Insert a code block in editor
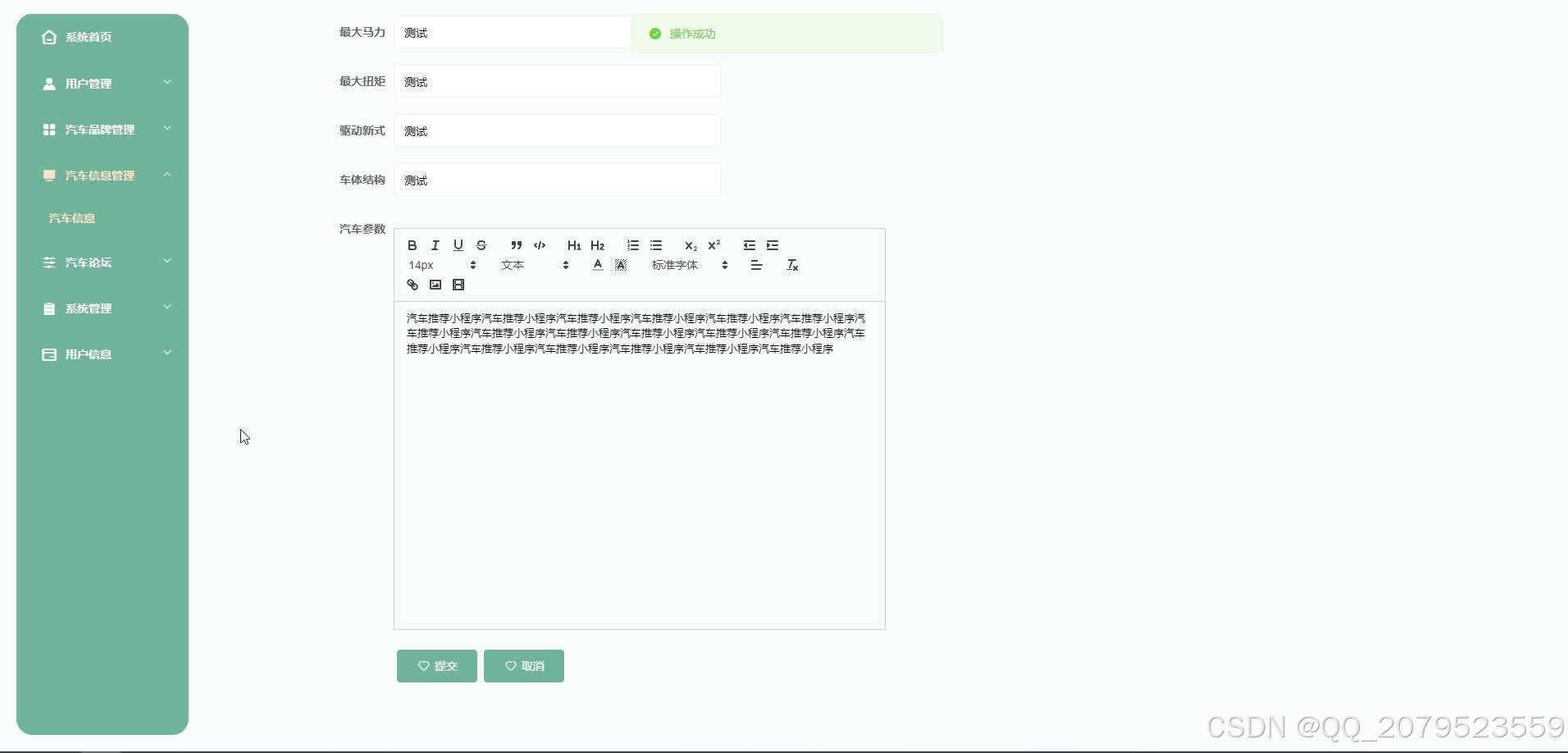 [x=540, y=245]
